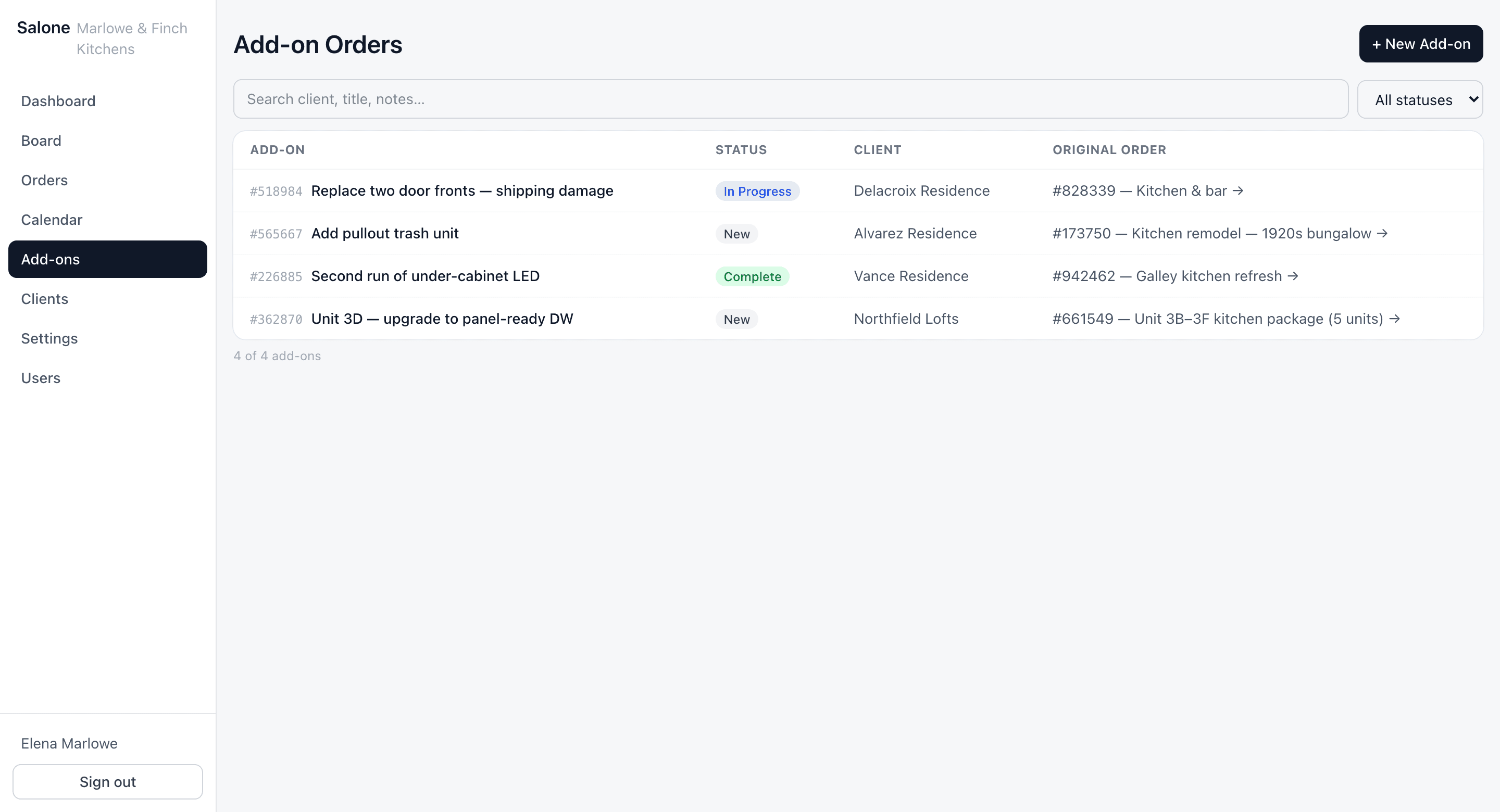This screenshot has width=1500, height=812.
Task: Click the Salone logo text
Action: pyautogui.click(x=43, y=28)
